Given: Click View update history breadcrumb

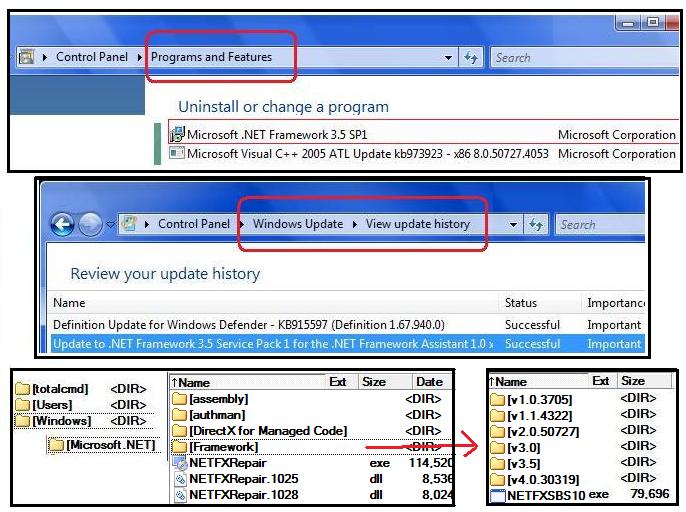Looking at the screenshot, I should point(418,224).
